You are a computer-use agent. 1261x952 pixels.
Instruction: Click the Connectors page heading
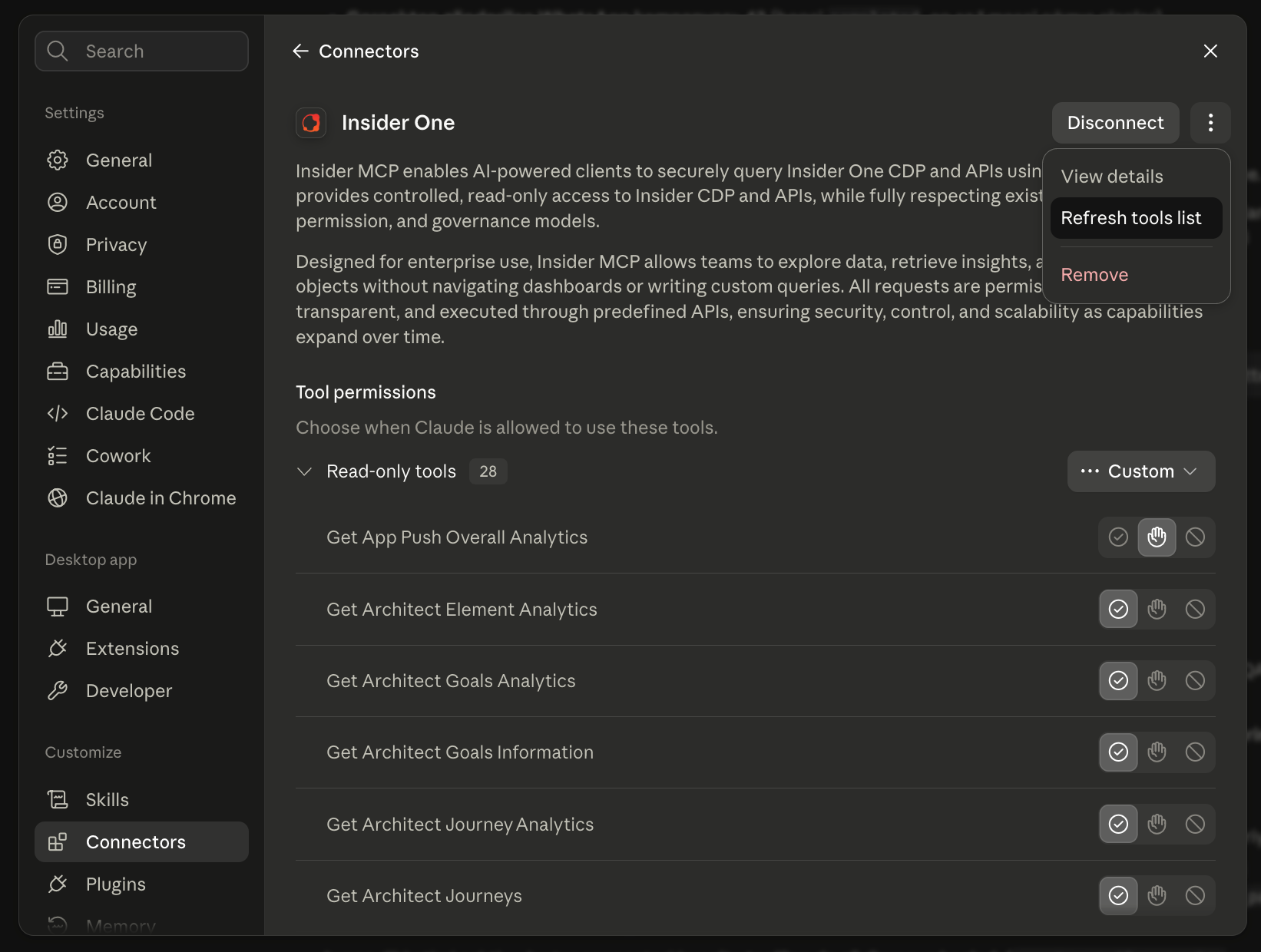click(x=369, y=51)
